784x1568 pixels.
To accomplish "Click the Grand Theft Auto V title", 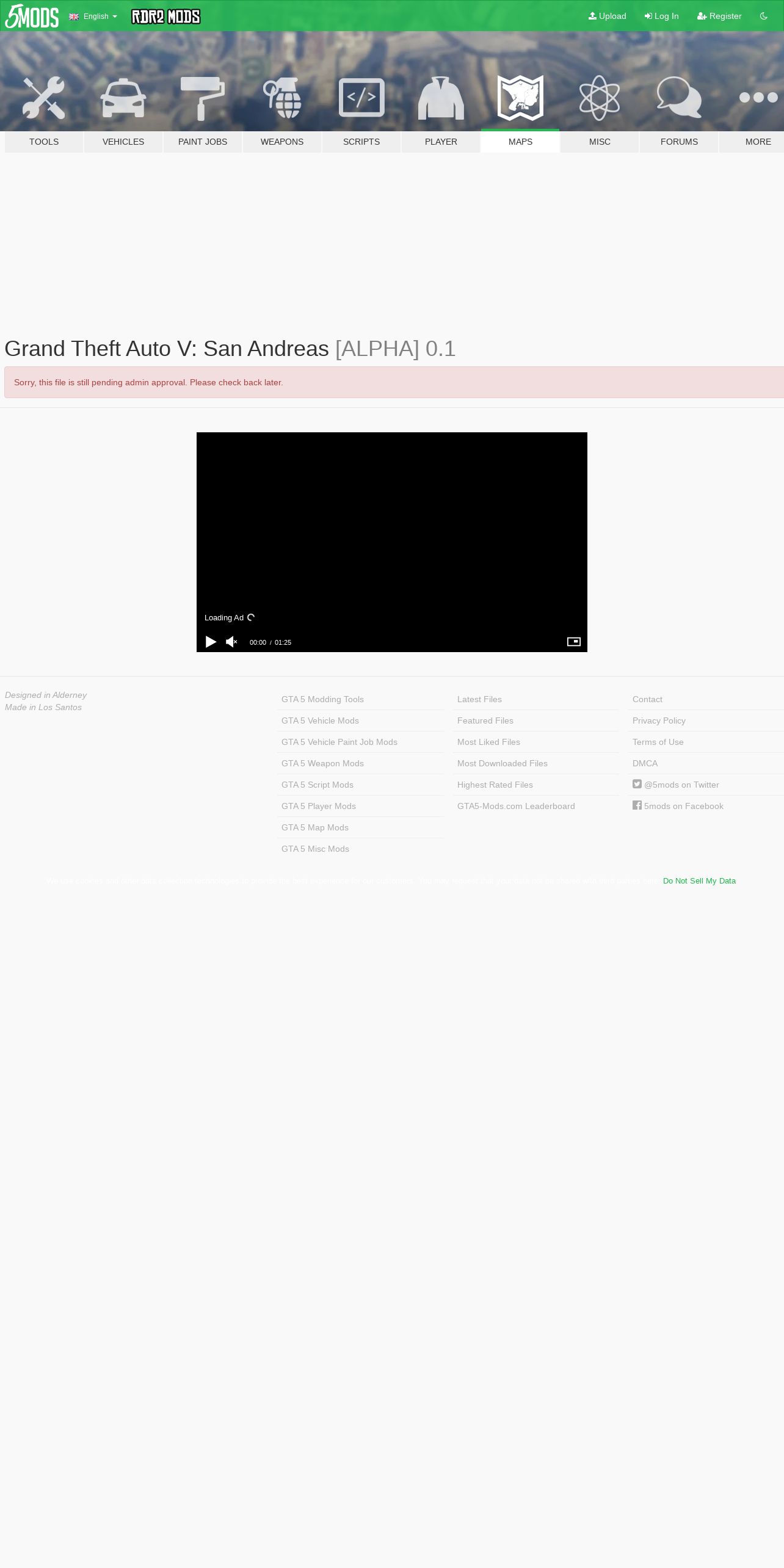I will click(x=230, y=349).
